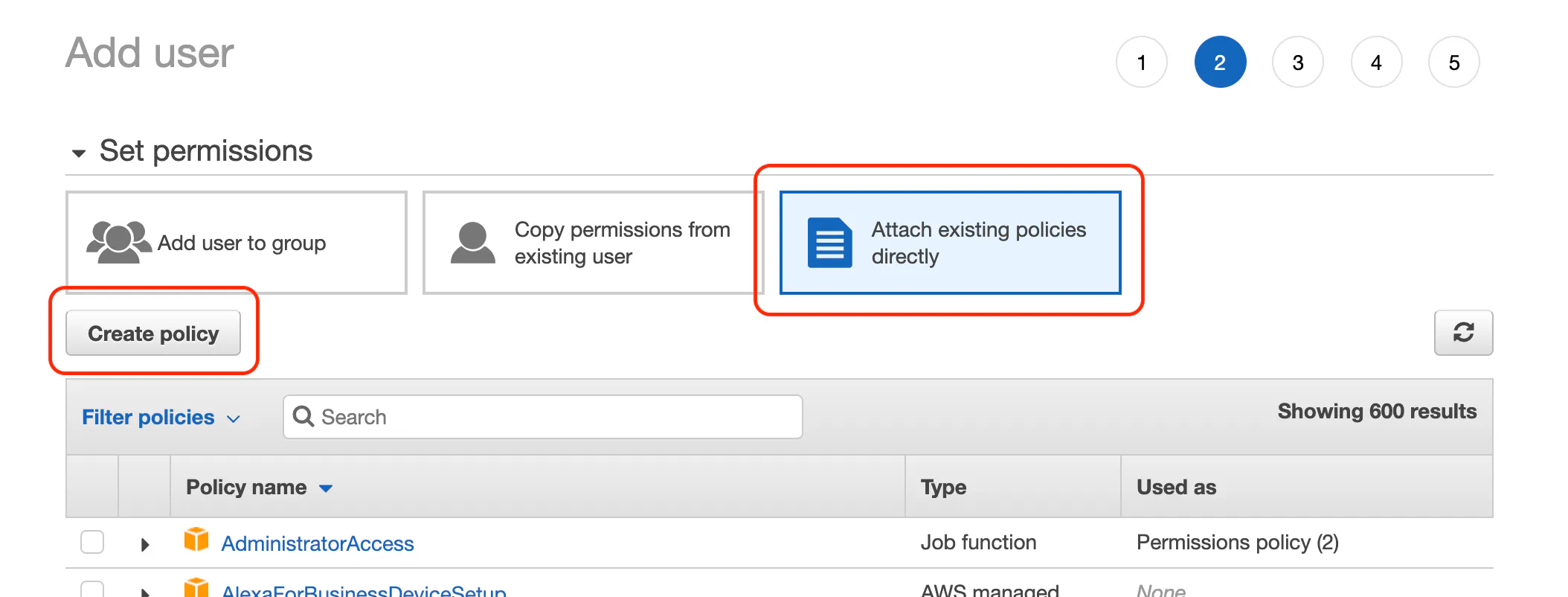Collapse the Set permissions section
Screen dimensions: 1568x597
click(x=78, y=153)
